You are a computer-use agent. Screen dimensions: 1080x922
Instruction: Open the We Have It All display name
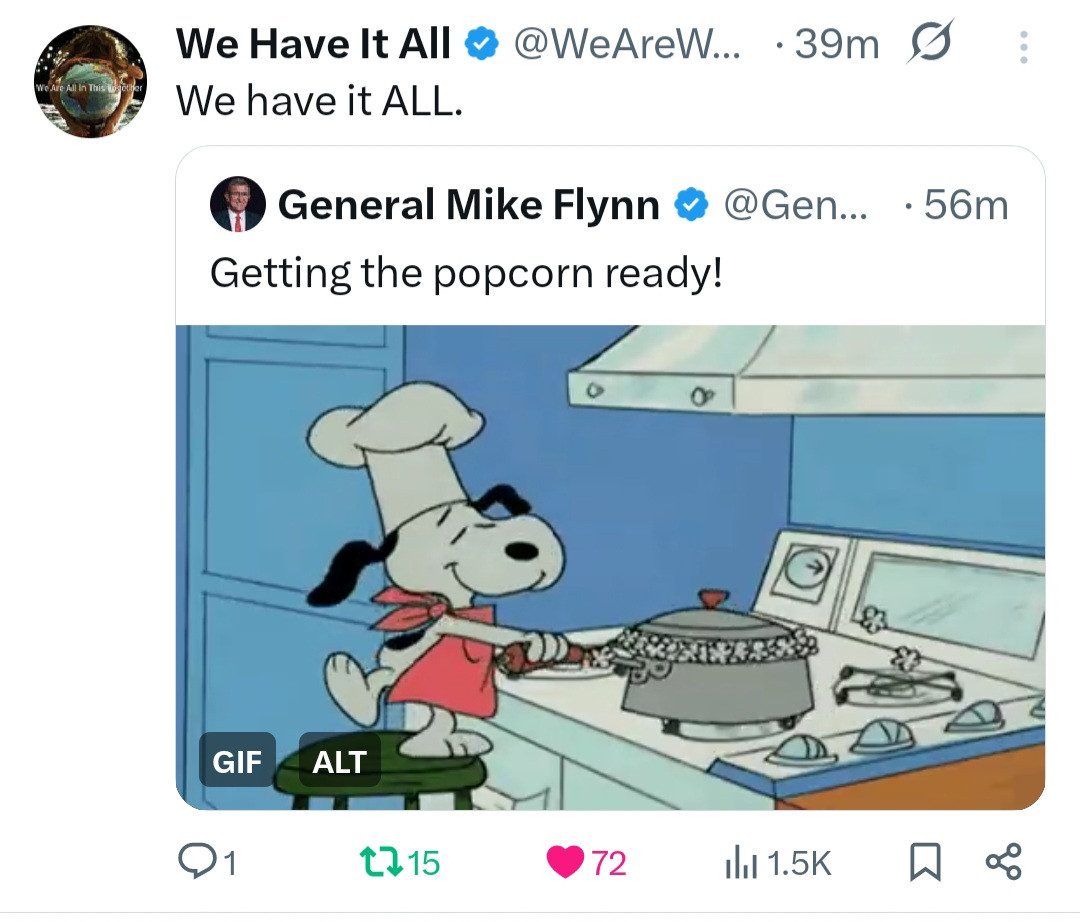tap(313, 45)
